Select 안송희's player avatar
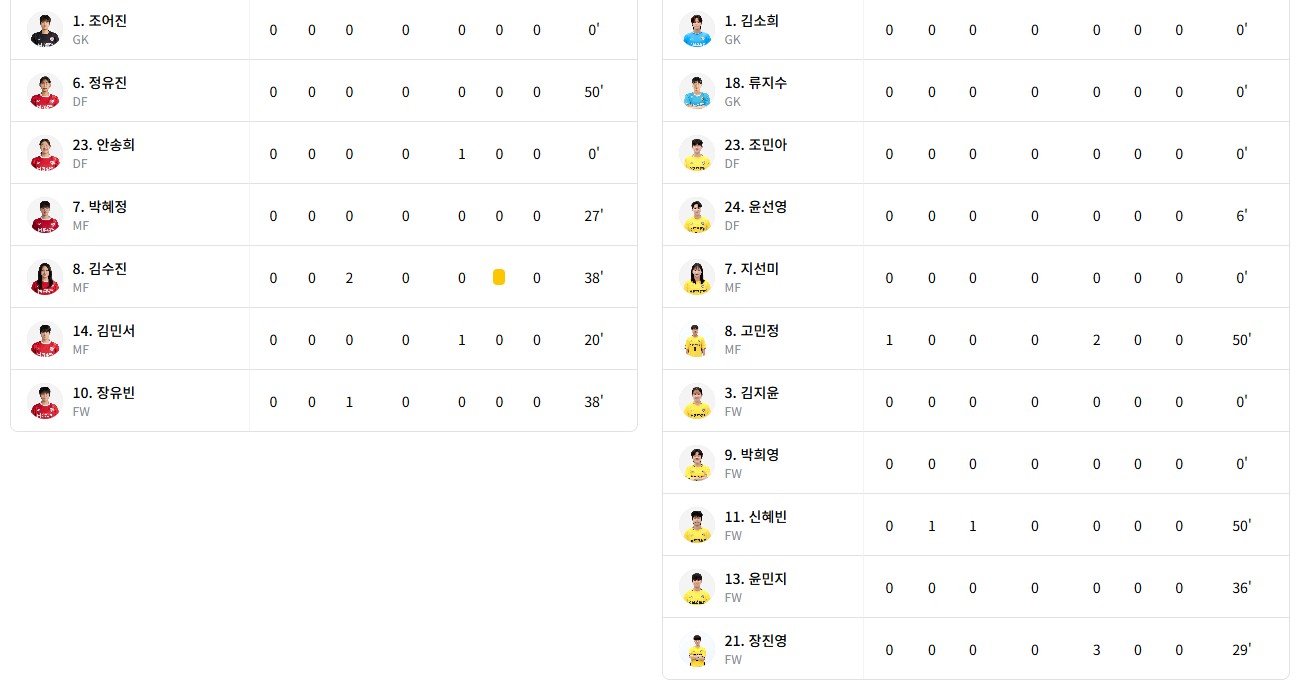This screenshot has width=1300, height=699. (x=45, y=154)
